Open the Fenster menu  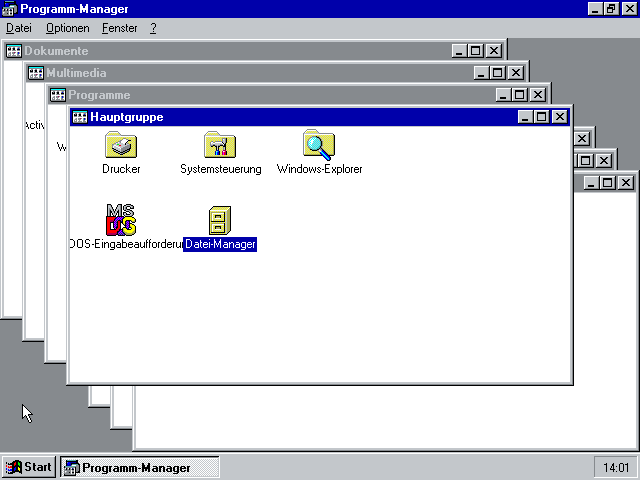pos(120,28)
